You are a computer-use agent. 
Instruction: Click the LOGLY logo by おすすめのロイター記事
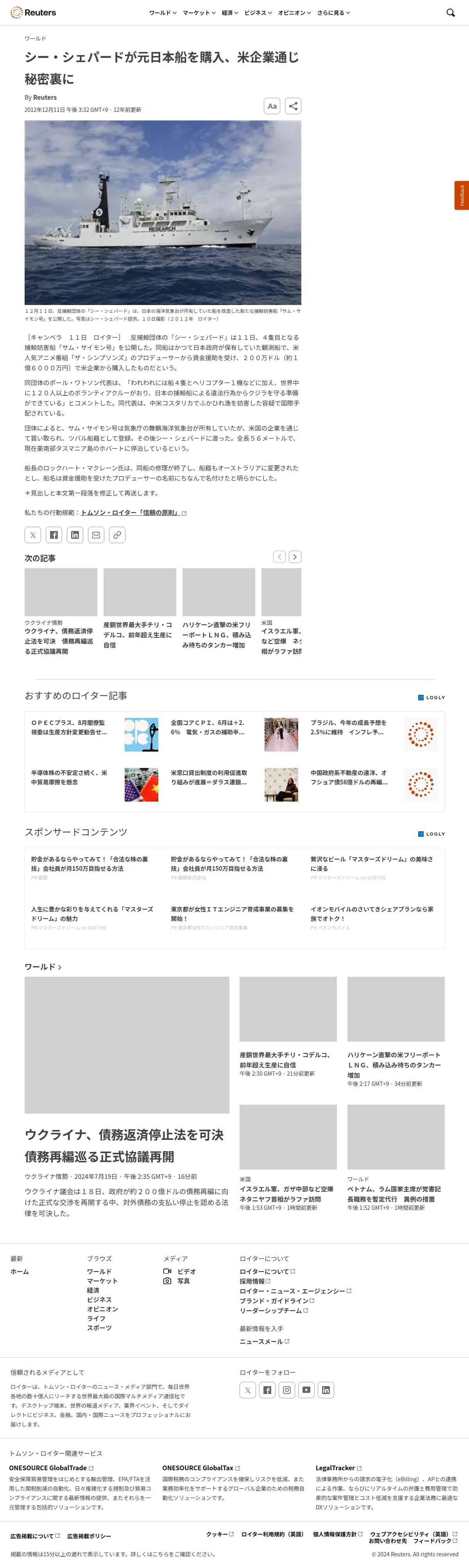[x=431, y=698]
